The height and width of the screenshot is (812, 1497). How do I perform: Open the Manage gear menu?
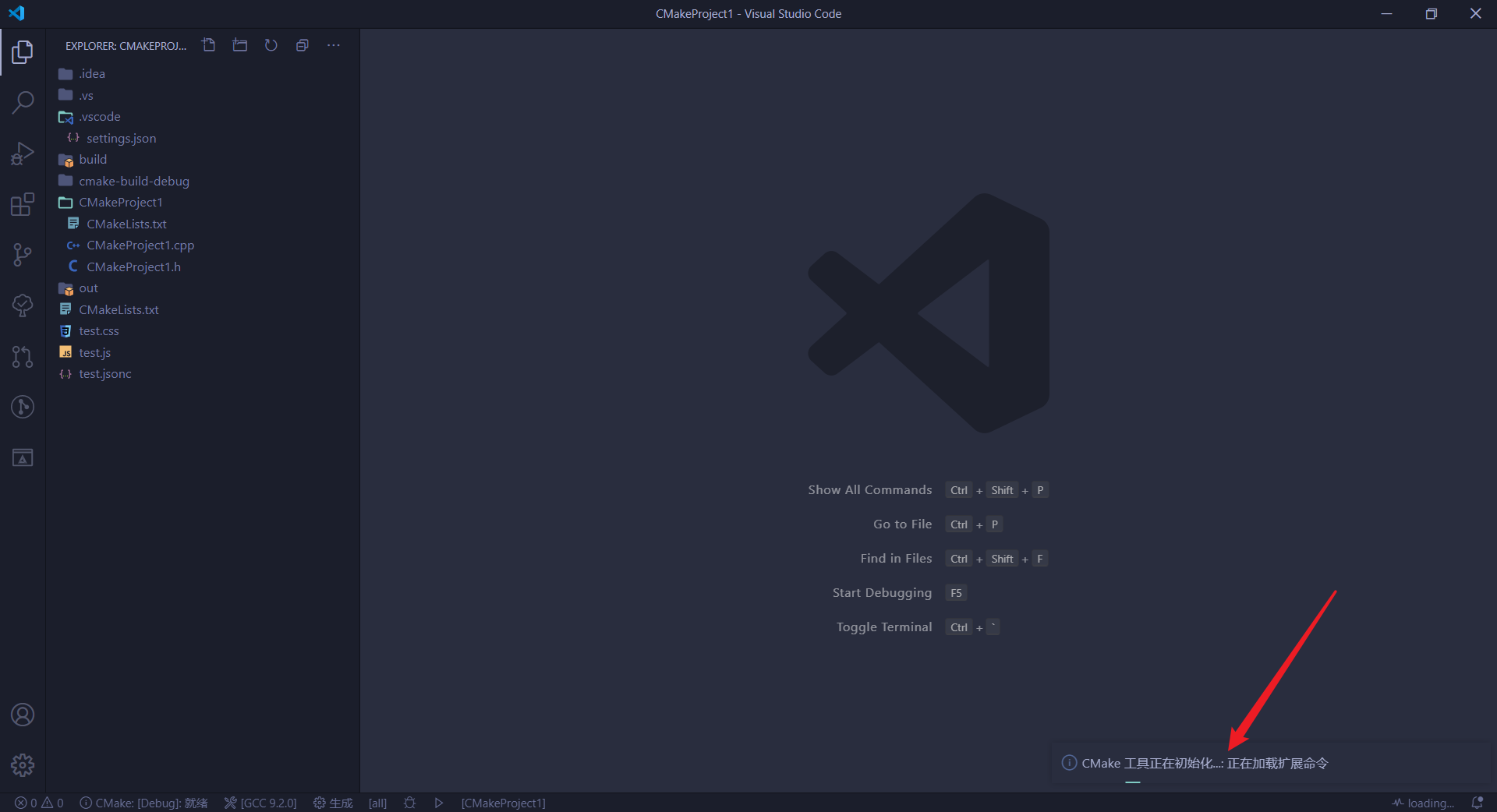23,765
